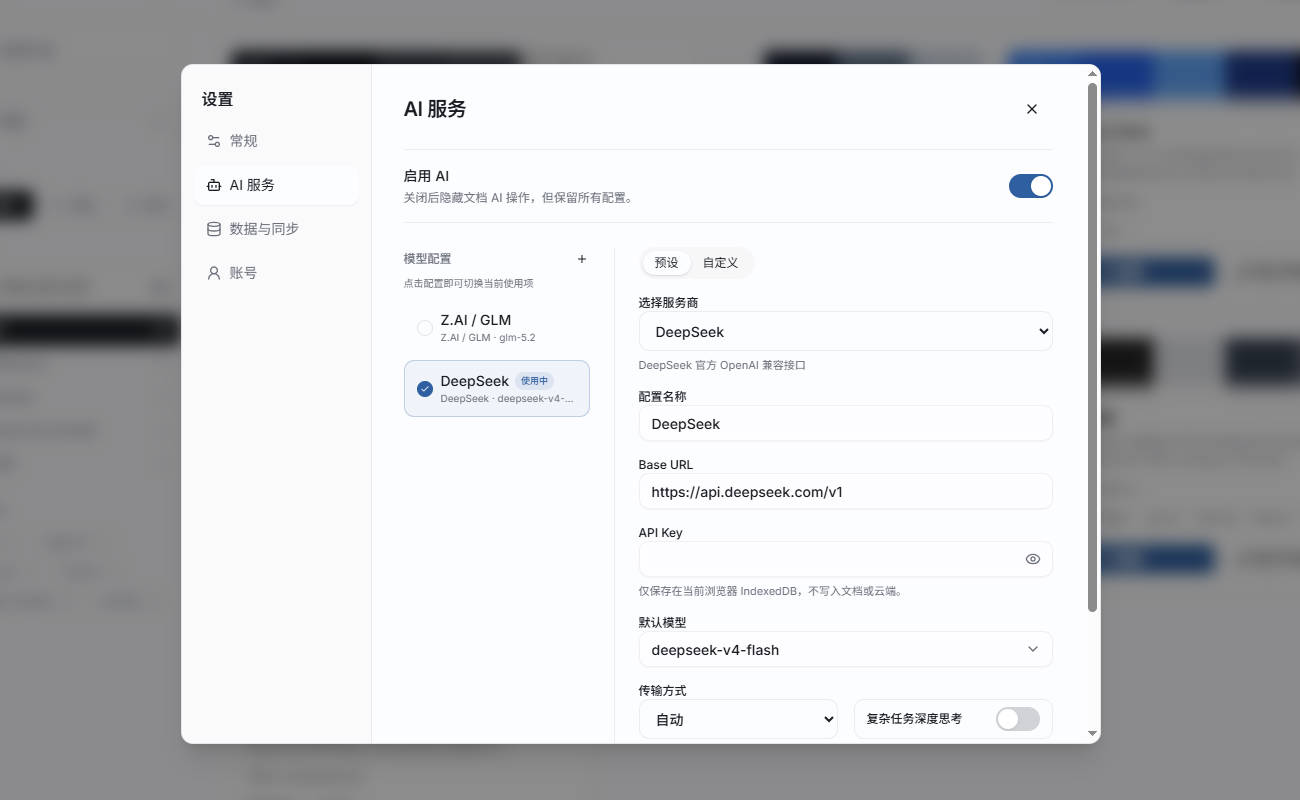Click the Z.AI / GLM configuration name
This screenshot has width=1300, height=800.
[x=476, y=320]
